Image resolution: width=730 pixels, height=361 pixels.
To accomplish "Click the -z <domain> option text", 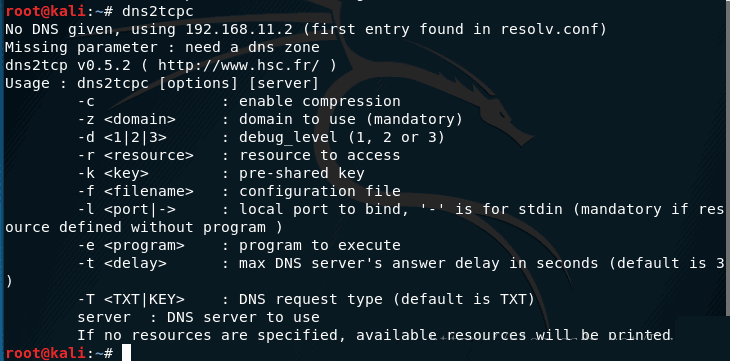I will [x=127, y=119].
